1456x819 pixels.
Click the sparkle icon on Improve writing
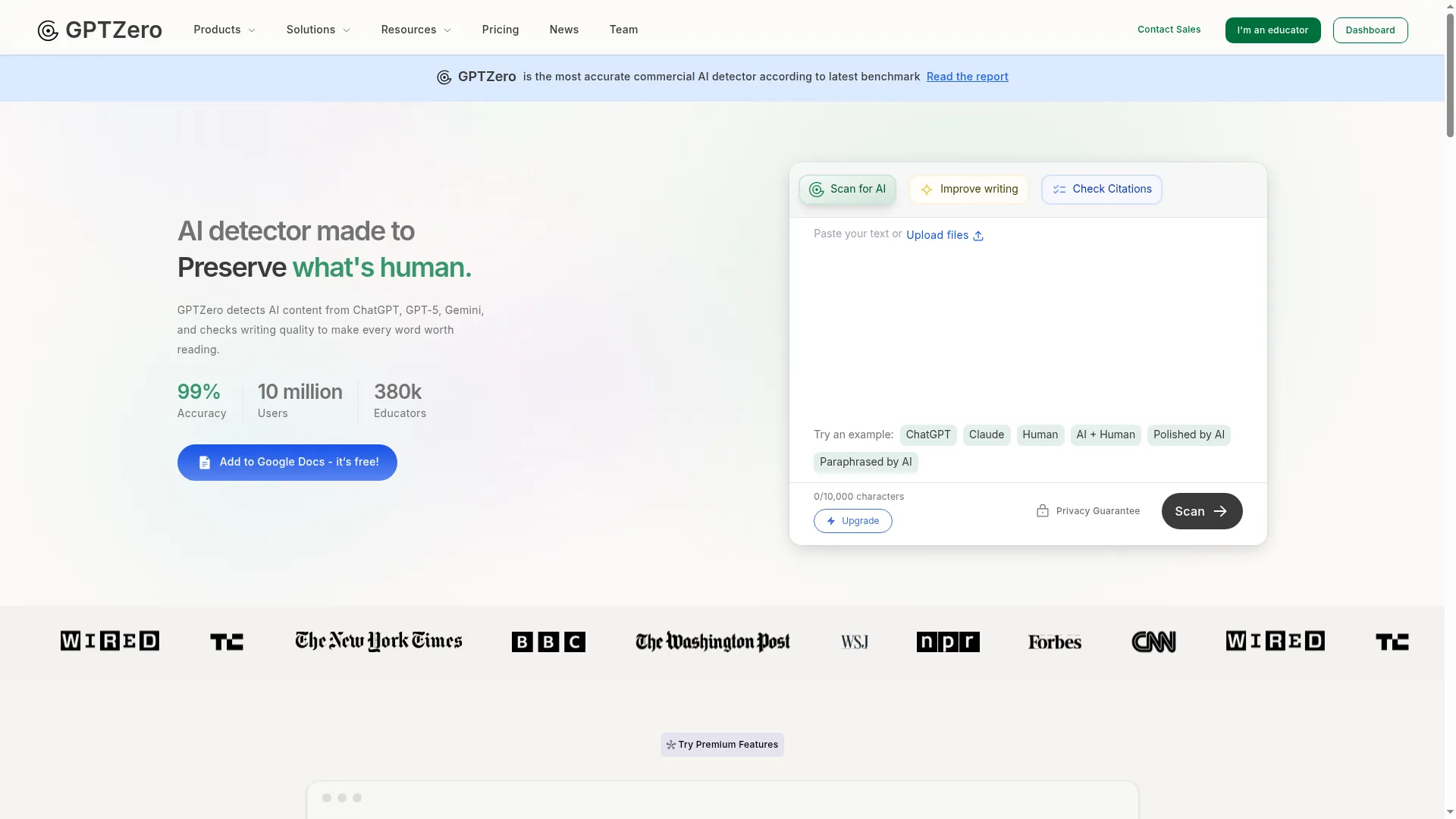pos(927,190)
